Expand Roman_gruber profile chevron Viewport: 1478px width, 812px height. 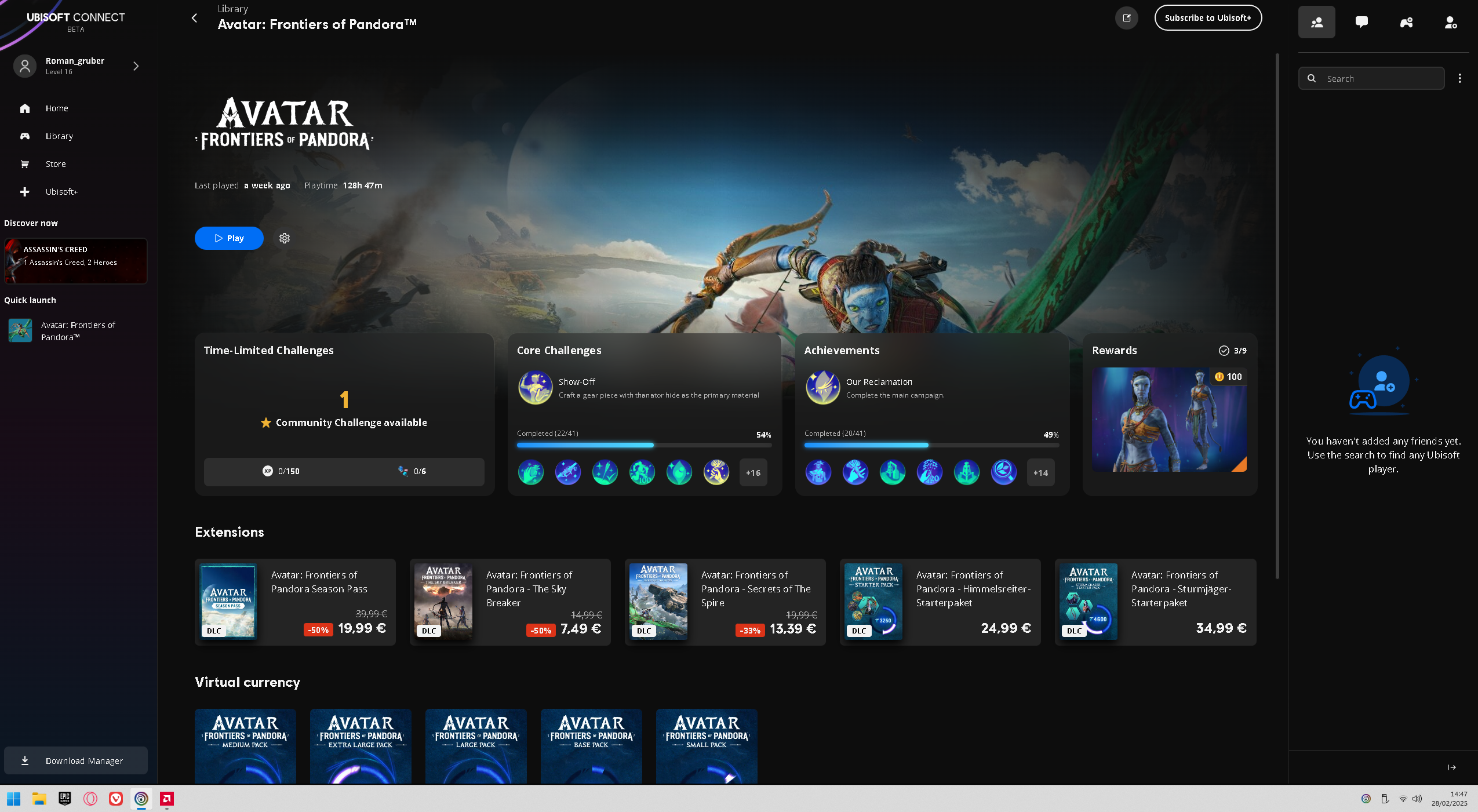click(136, 66)
